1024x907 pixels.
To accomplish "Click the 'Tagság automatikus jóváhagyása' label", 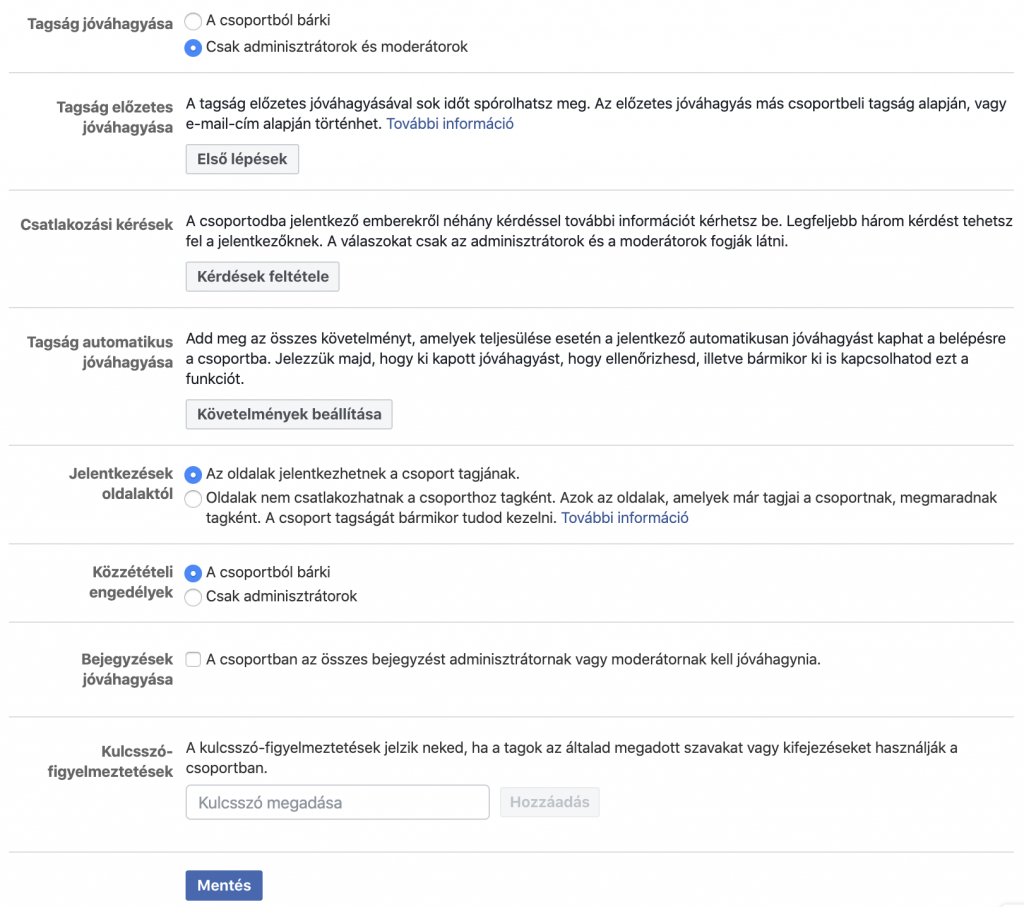I will [100, 352].
